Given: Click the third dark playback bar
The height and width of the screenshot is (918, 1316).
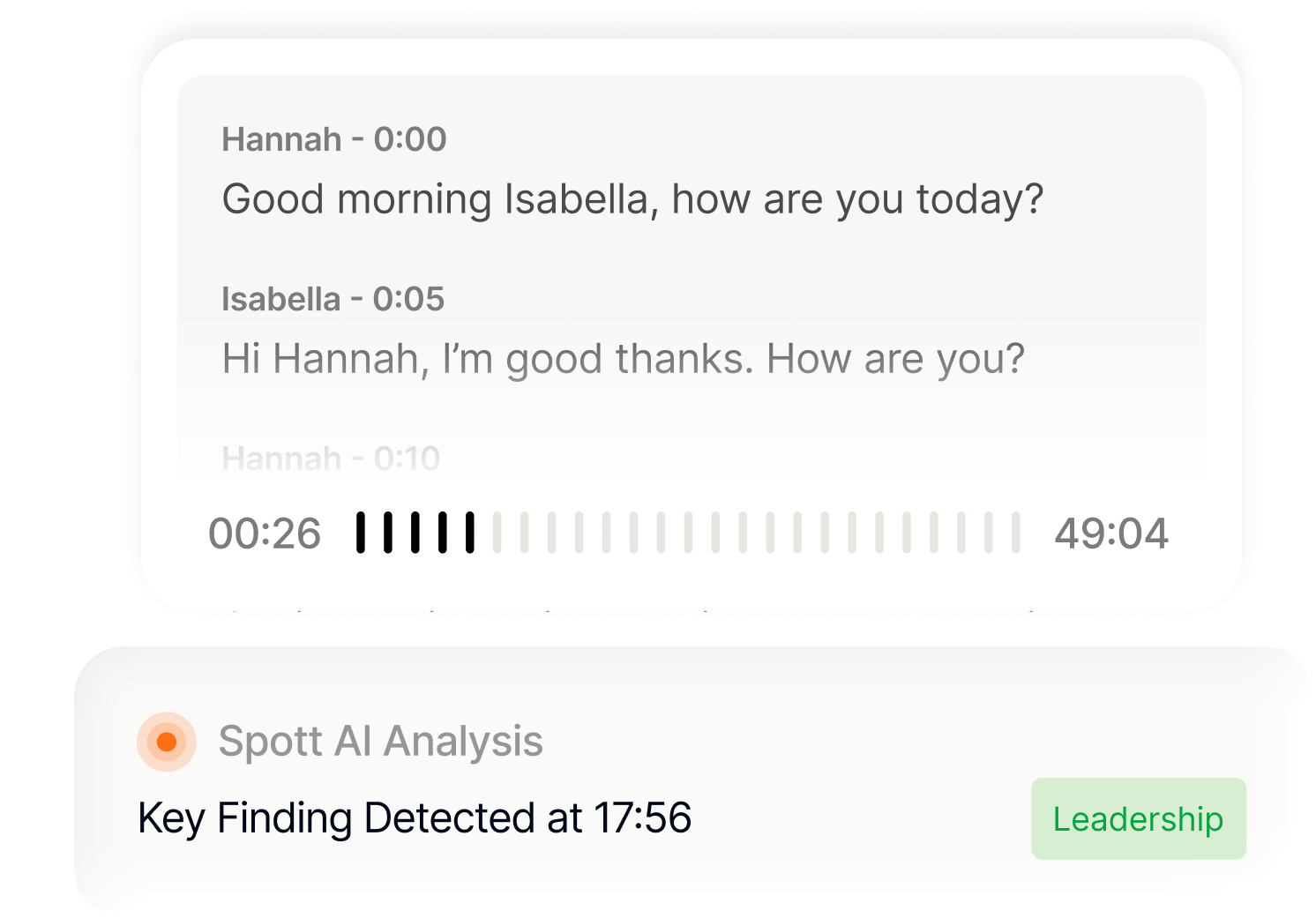Looking at the screenshot, I should pos(415,532).
